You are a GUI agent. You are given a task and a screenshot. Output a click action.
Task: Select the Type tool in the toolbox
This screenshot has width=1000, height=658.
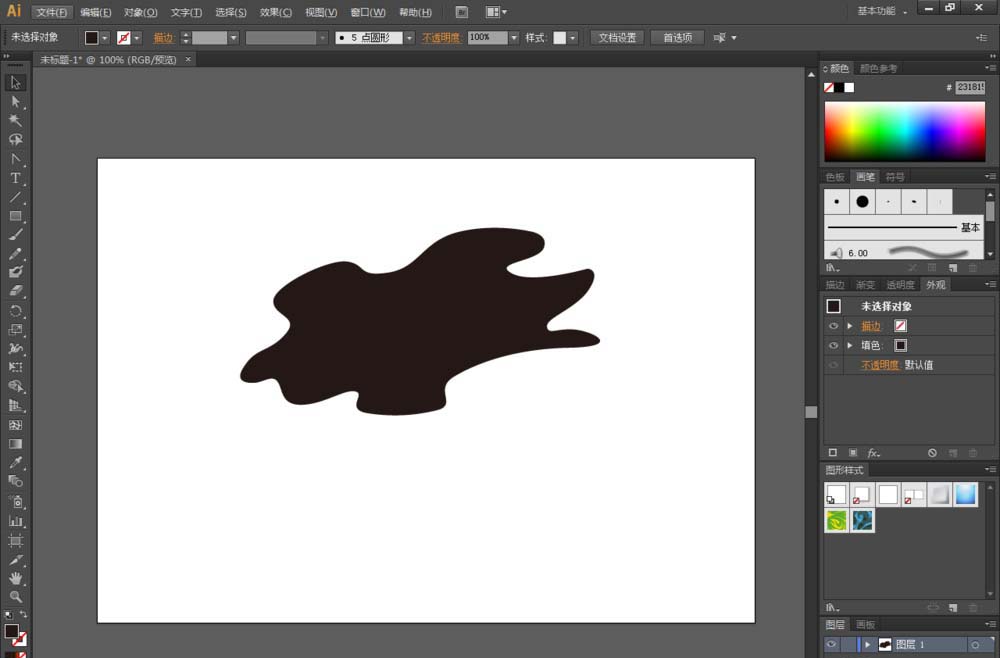[x=15, y=178]
